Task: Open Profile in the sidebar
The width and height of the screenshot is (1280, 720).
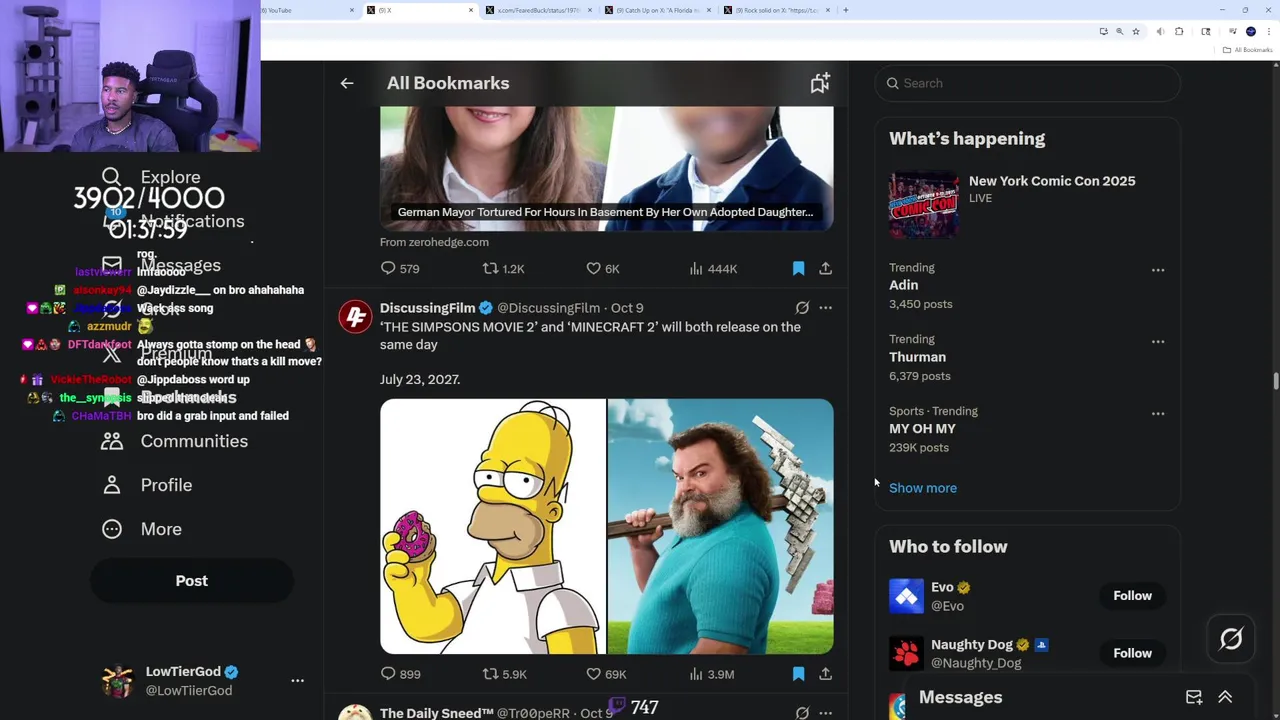Action: coord(146,485)
